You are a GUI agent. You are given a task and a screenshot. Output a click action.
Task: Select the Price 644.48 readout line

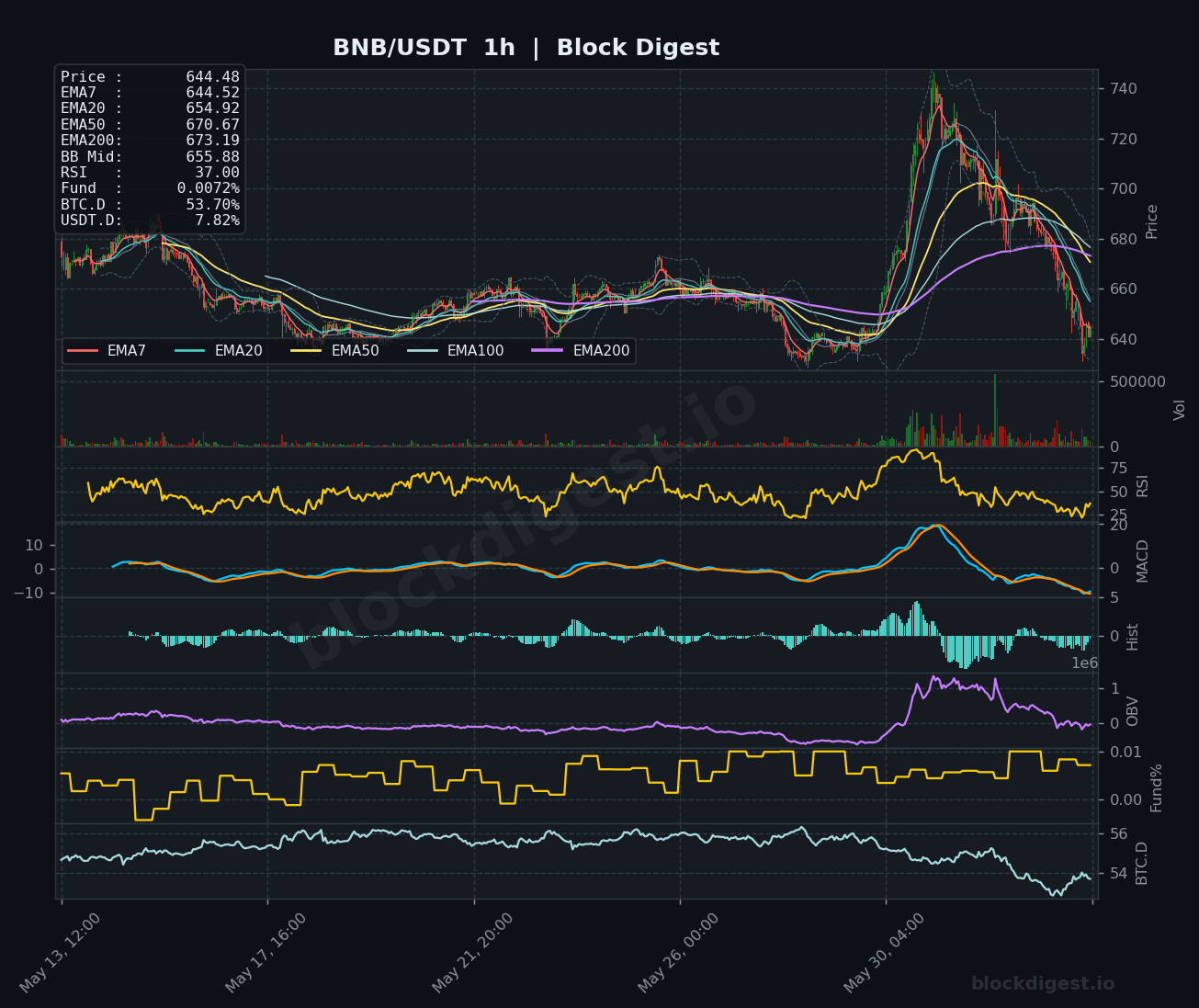[x=150, y=77]
